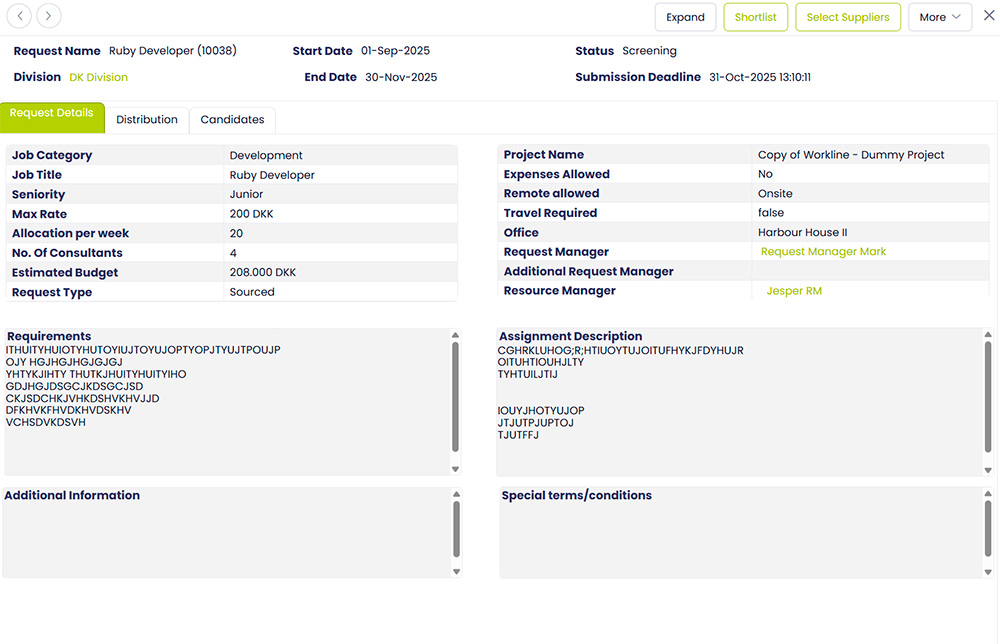Switch to the Distribution tab
The image size is (1000, 644).
tap(147, 120)
